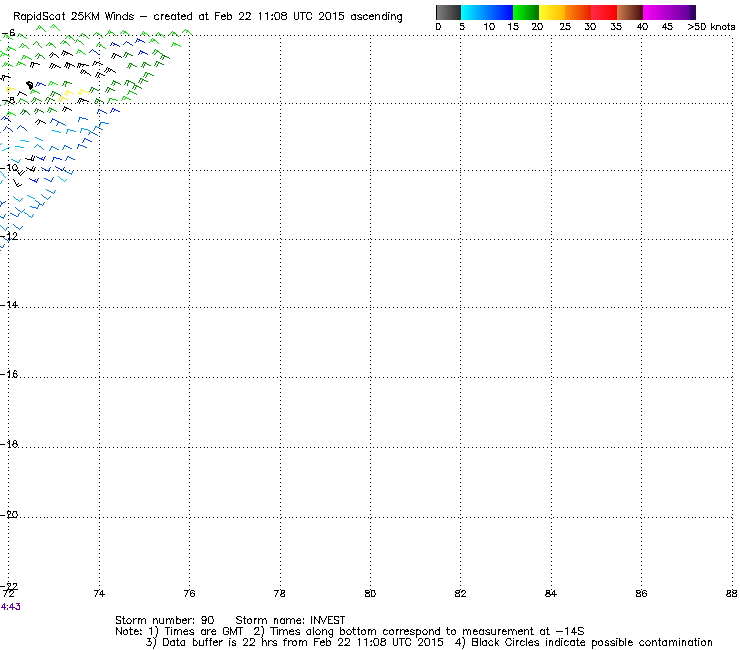Click the red 30-35 knots color segment

604,12
